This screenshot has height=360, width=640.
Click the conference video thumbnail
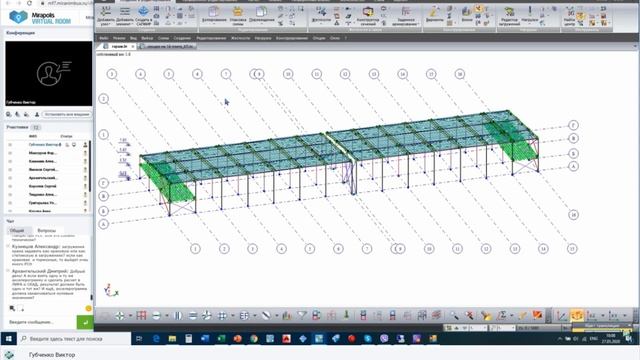click(x=49, y=73)
